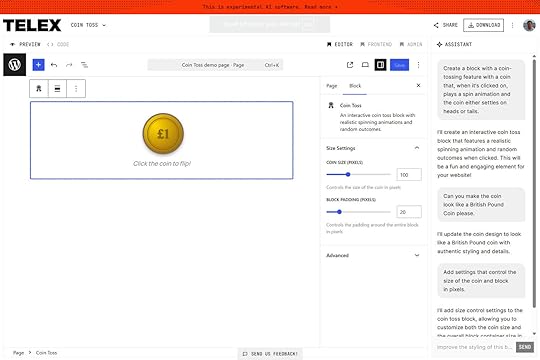Open the device preview icon
This screenshot has height=360, width=540.
coord(365,65)
